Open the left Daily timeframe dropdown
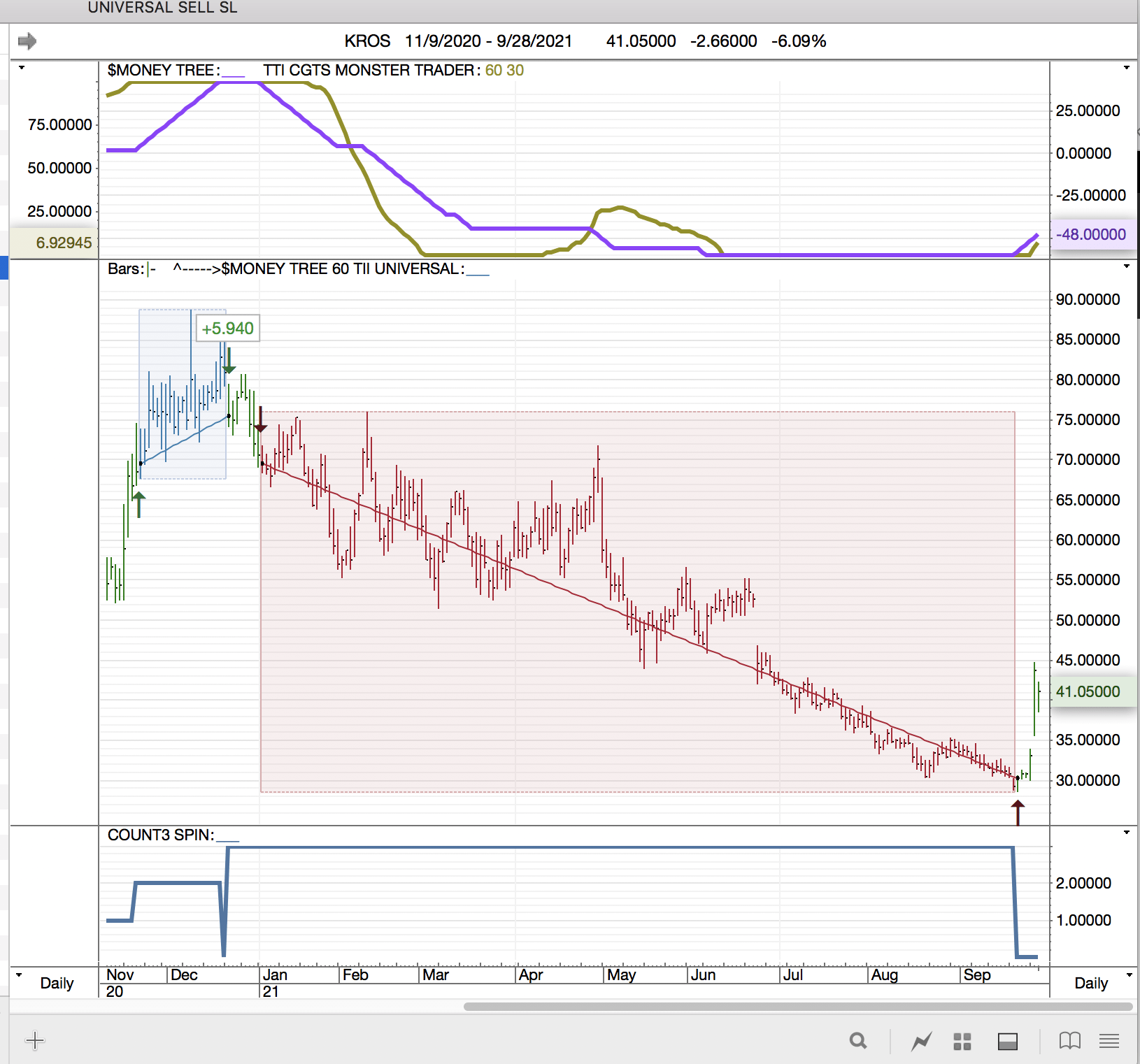 pos(20,975)
